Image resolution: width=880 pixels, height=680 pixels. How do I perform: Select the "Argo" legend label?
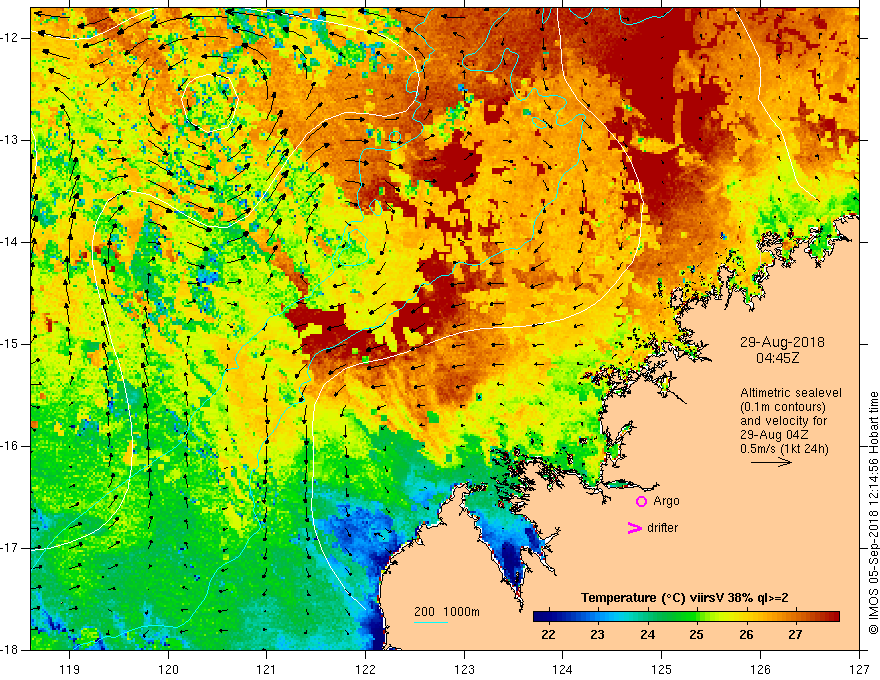click(x=666, y=501)
